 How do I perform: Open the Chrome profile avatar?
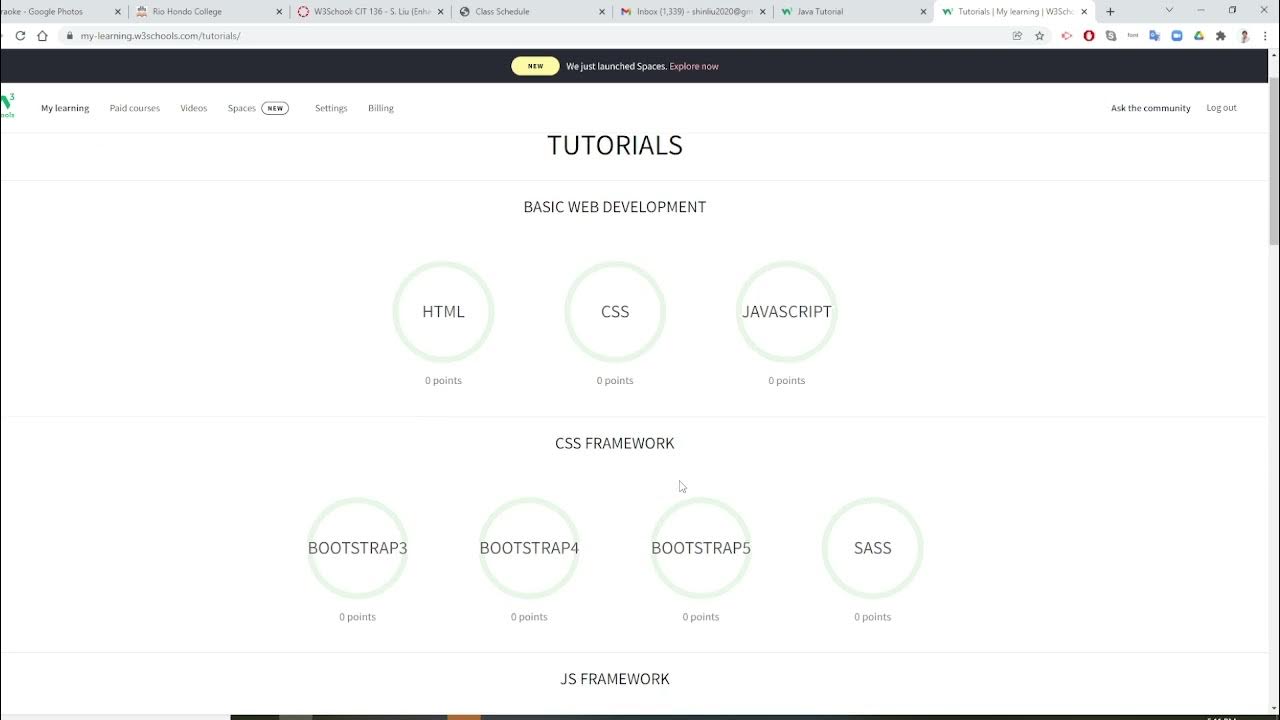coord(1244,35)
